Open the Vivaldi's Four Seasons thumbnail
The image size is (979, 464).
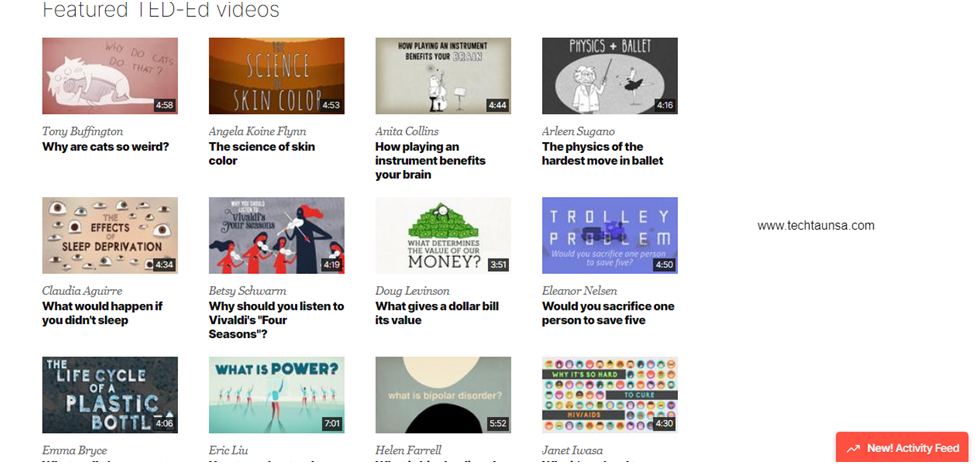[277, 235]
